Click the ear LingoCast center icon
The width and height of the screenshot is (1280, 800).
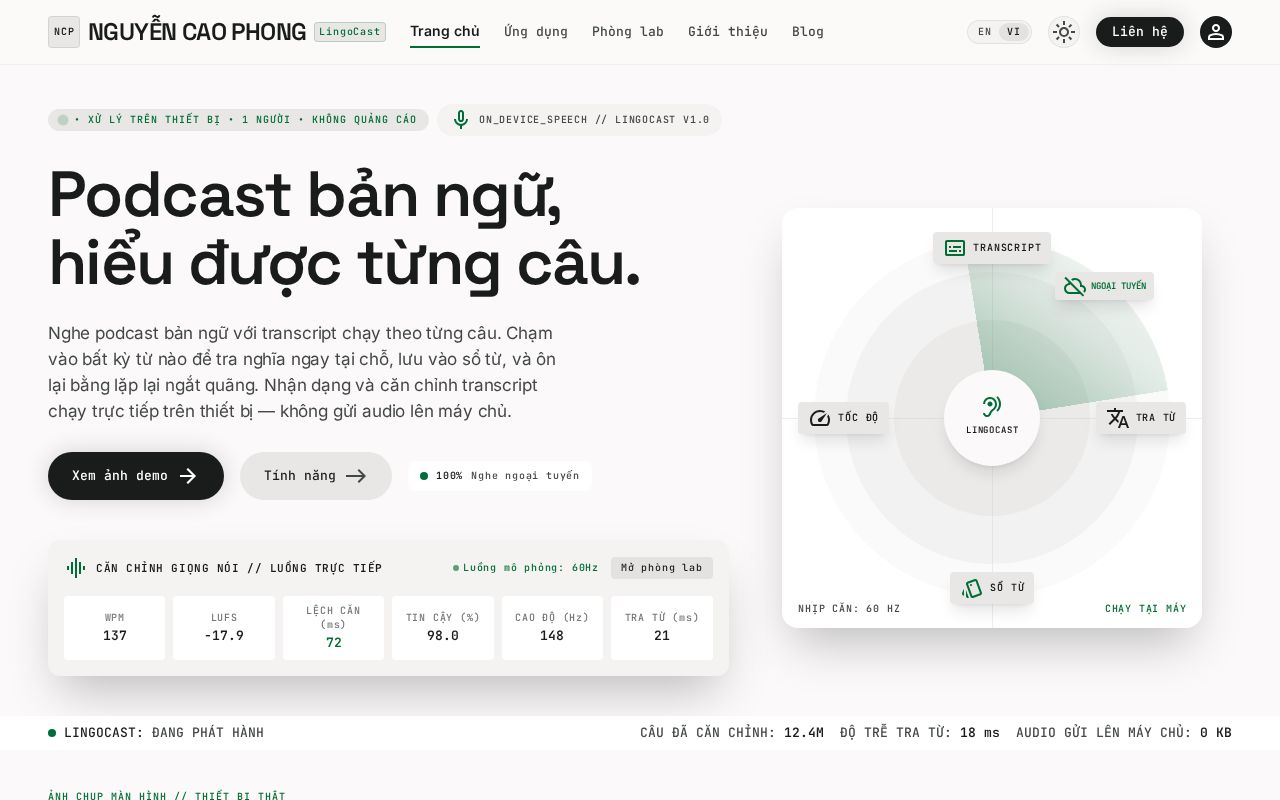992,406
